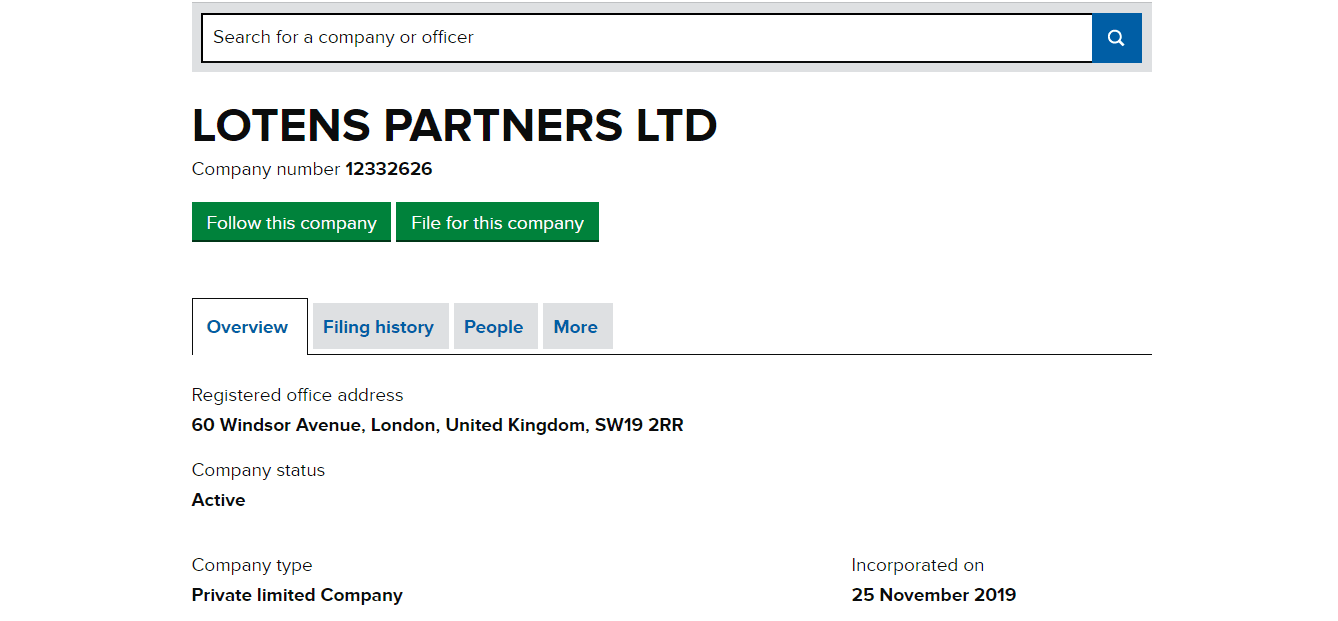Image resolution: width=1338 pixels, height=621 pixels.
Task: Click the Registered office address label
Action: click(x=298, y=395)
